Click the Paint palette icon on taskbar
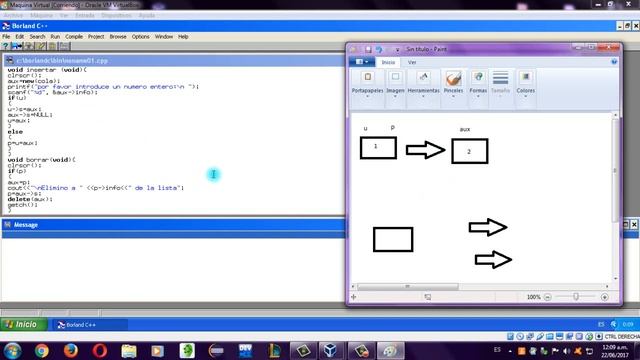640x360 pixels. [x=391, y=351]
